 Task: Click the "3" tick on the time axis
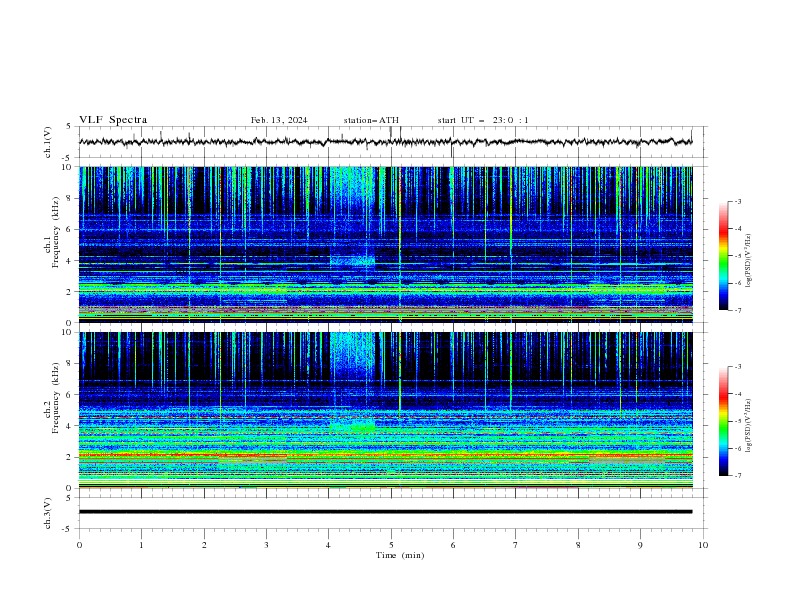266,545
